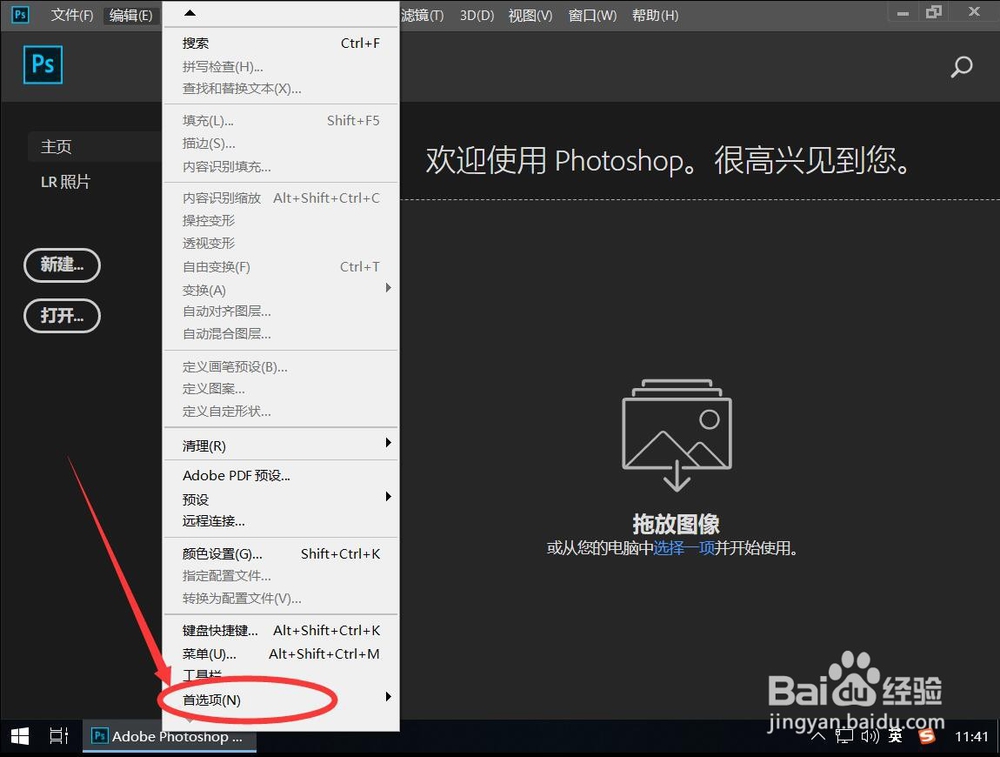Open the 滤镜(T) menu
1000x757 pixels.
[x=422, y=15]
